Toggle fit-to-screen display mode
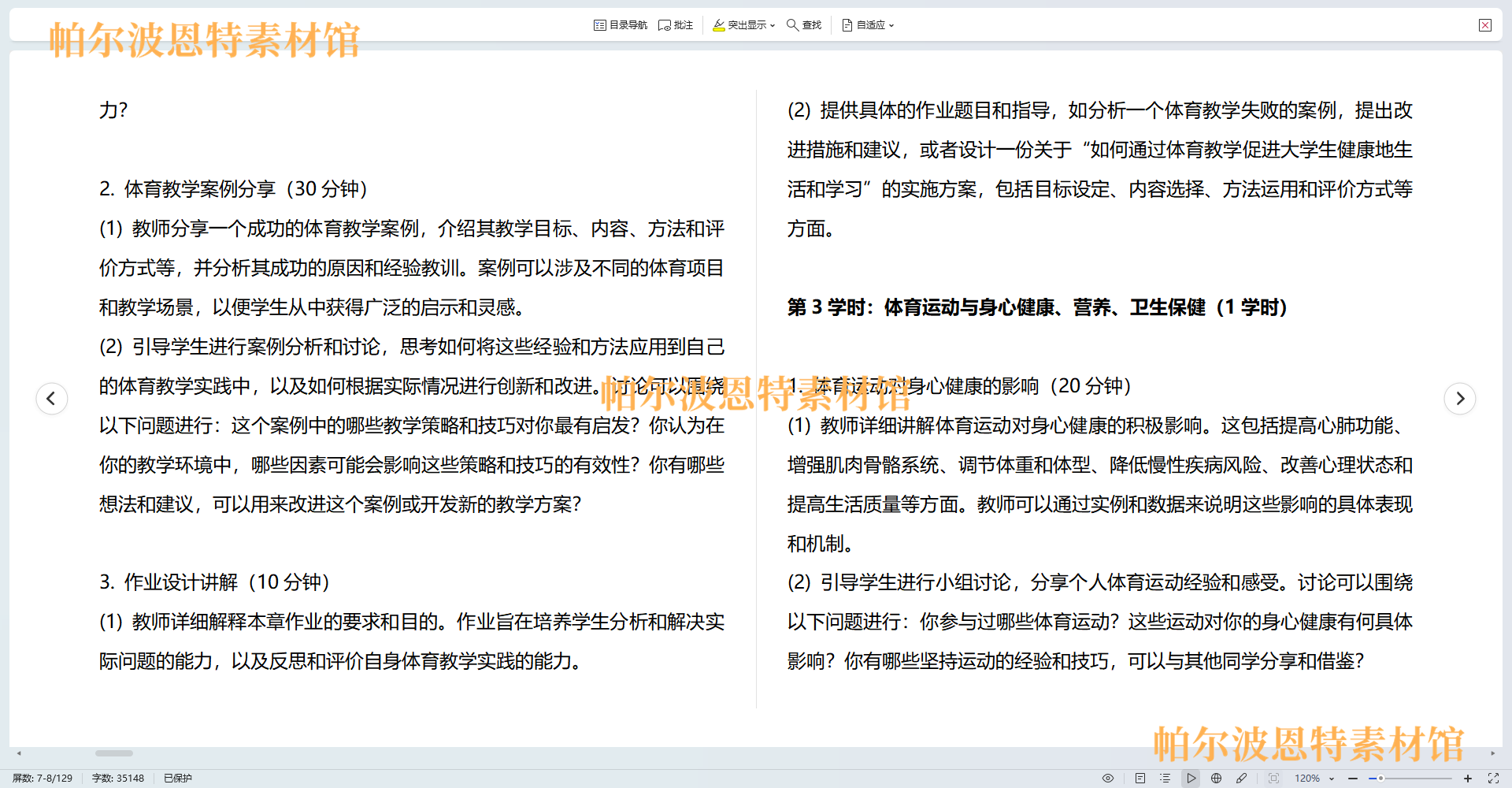1512x788 pixels. click(1273, 779)
